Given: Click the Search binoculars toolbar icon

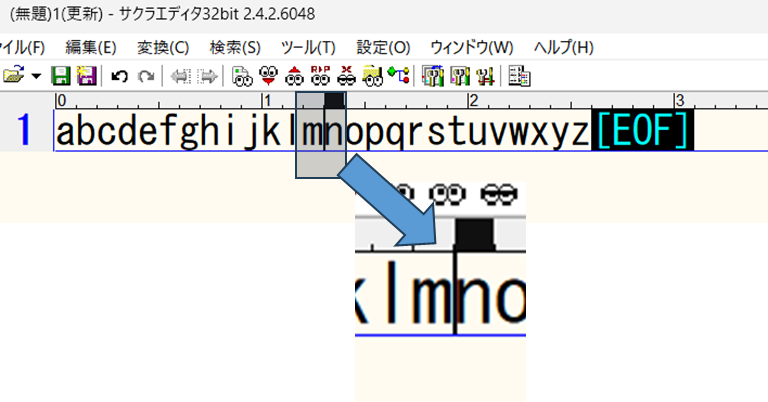Looking at the screenshot, I should pyautogui.click(x=242, y=75).
